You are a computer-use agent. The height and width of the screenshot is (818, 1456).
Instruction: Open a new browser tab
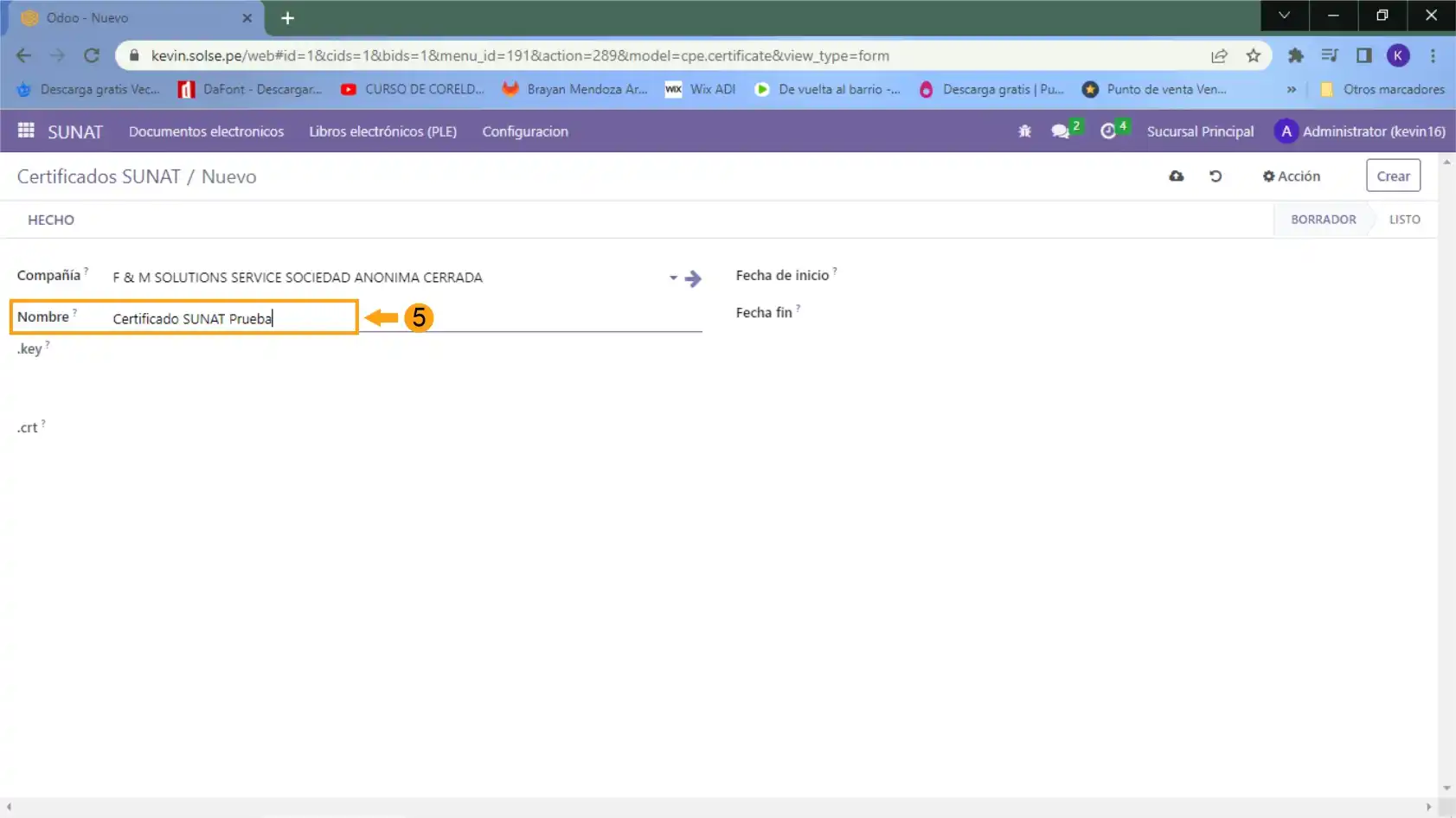288,17
